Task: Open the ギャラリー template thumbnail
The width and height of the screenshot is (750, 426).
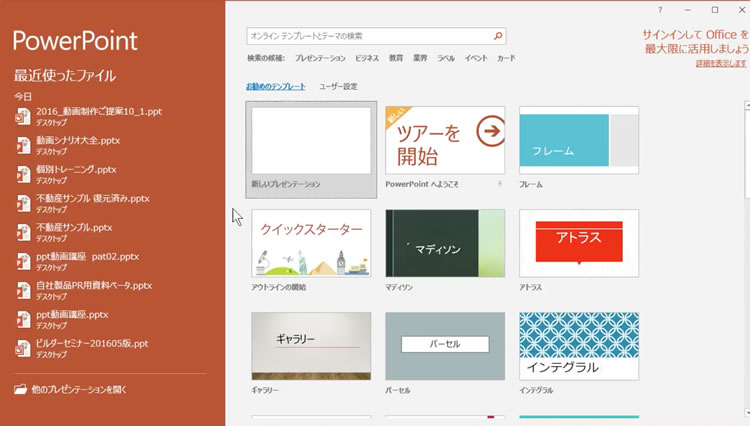Action: [311, 346]
